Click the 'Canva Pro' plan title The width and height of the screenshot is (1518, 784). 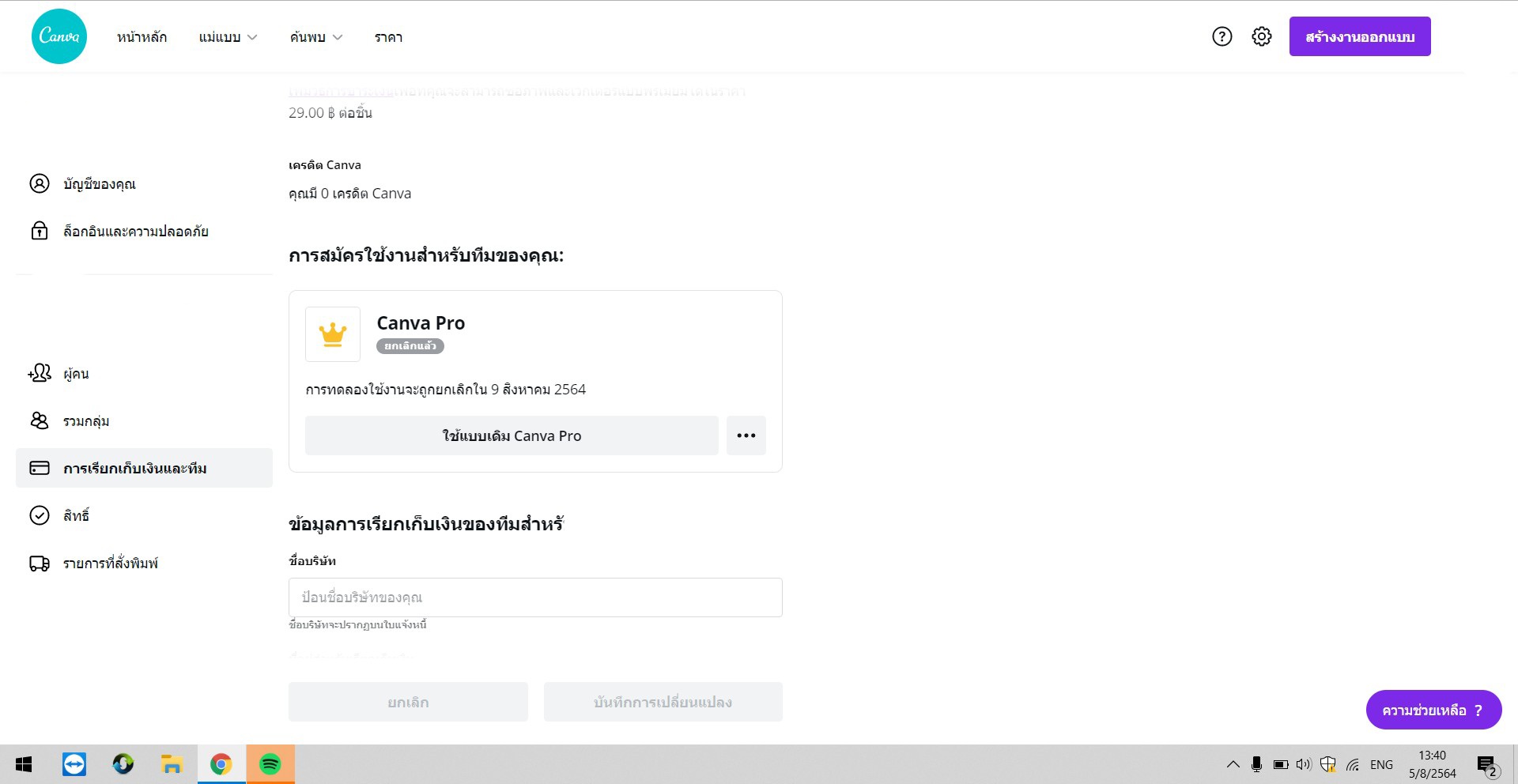[x=421, y=323]
